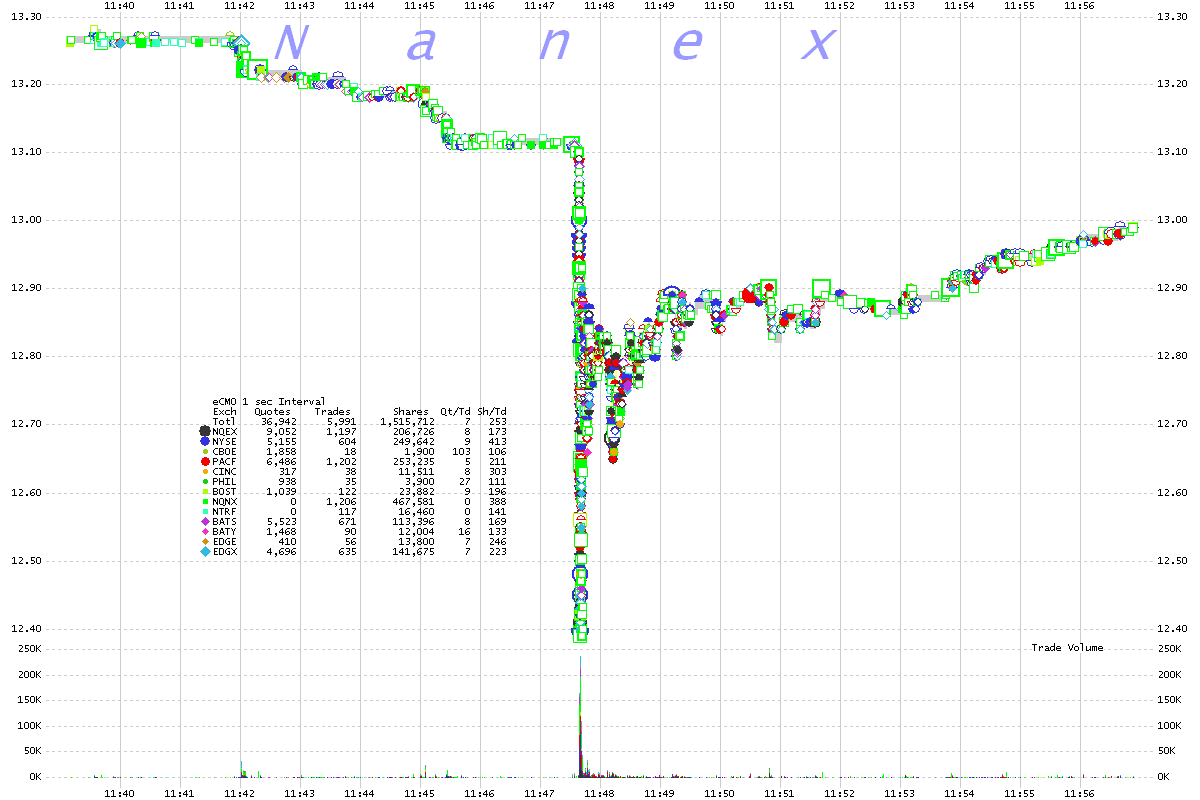The height and width of the screenshot is (800, 1200).
Task: Click the blue NYSE legend circle
Action: 205,440
